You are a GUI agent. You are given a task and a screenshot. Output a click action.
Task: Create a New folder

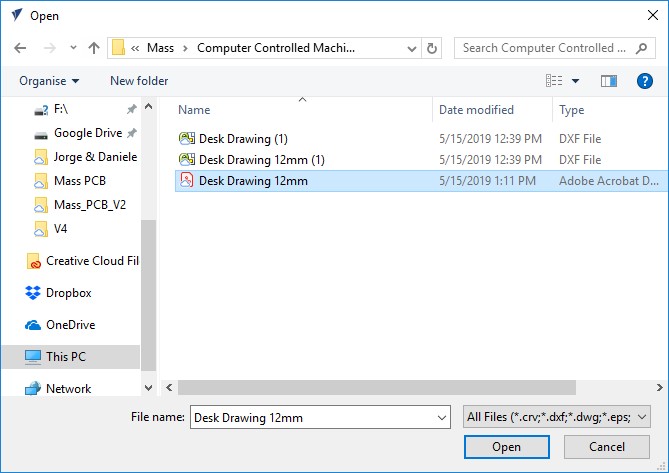pos(139,81)
